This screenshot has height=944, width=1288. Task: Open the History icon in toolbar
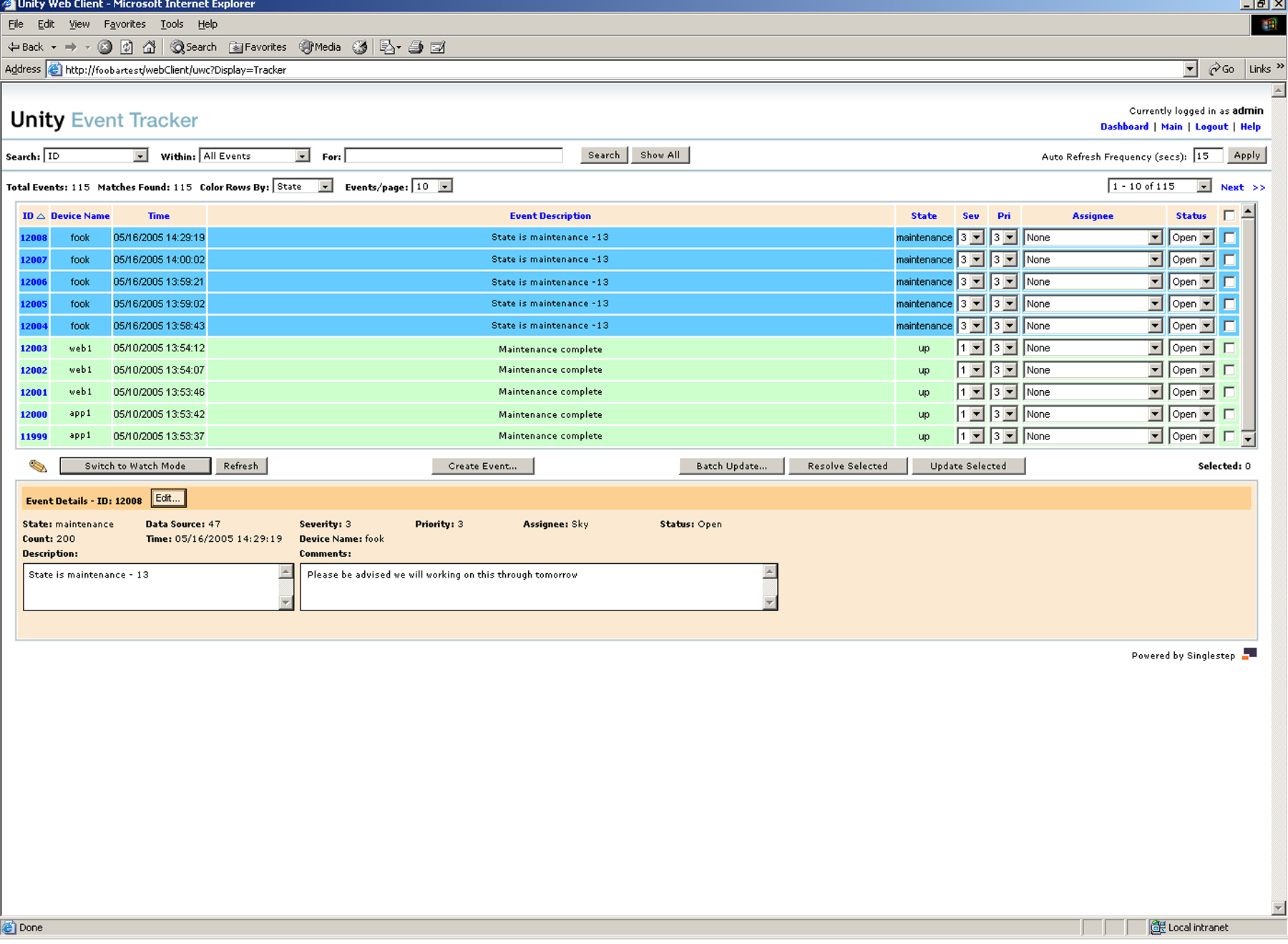pyautogui.click(x=360, y=47)
